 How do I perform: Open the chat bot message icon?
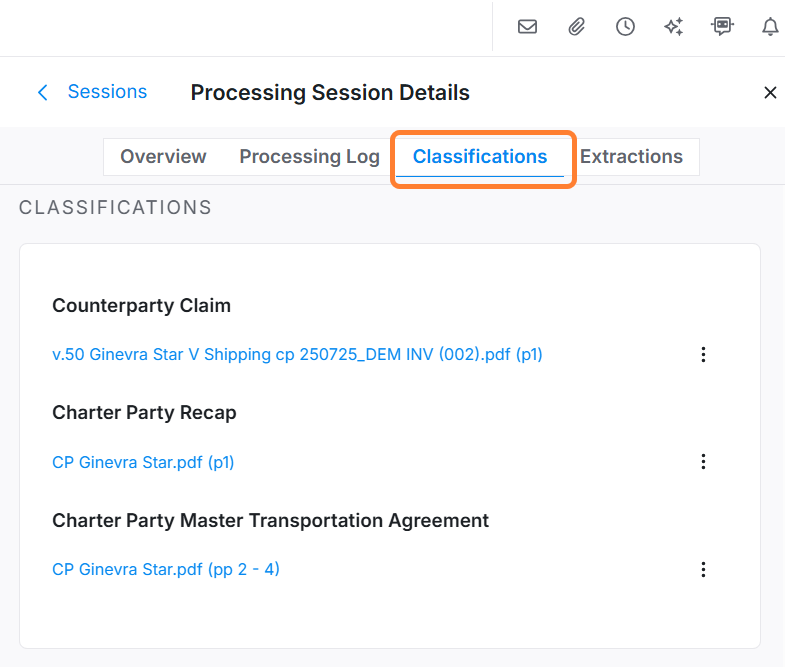[x=722, y=27]
